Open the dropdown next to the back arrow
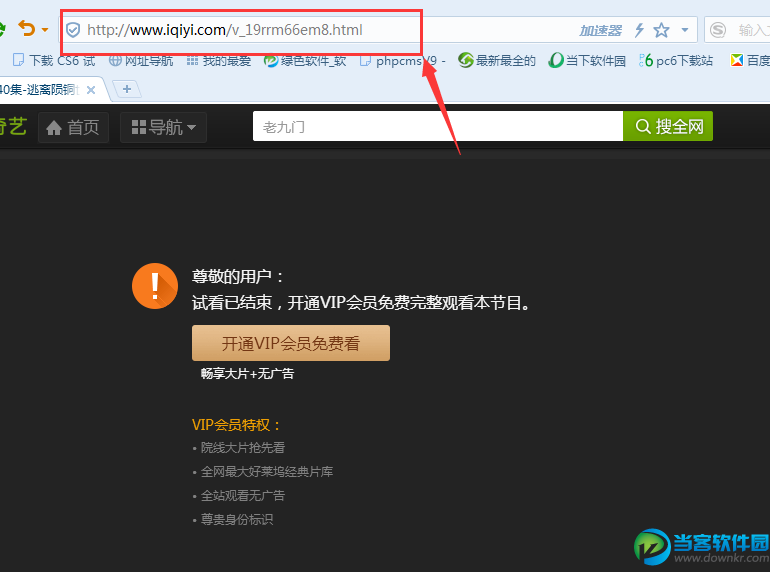This screenshot has height=572, width=770. coord(45,30)
